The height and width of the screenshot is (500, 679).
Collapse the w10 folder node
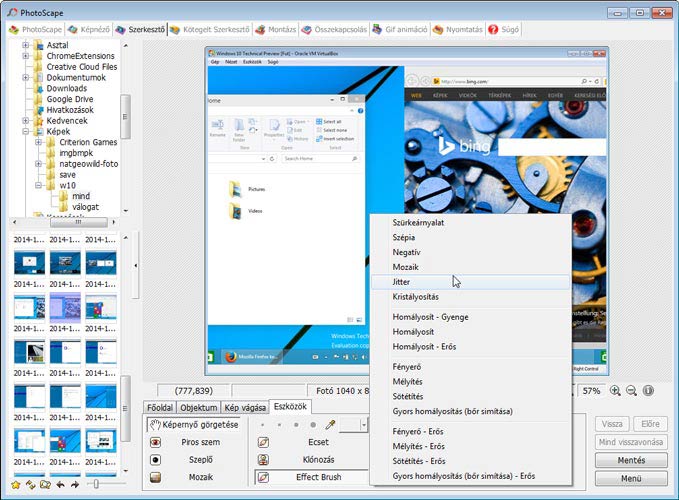click(x=37, y=185)
